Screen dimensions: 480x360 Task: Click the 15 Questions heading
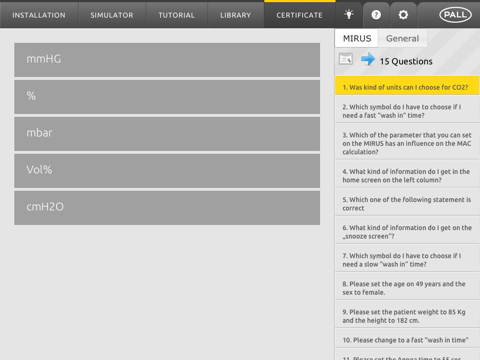coord(406,61)
